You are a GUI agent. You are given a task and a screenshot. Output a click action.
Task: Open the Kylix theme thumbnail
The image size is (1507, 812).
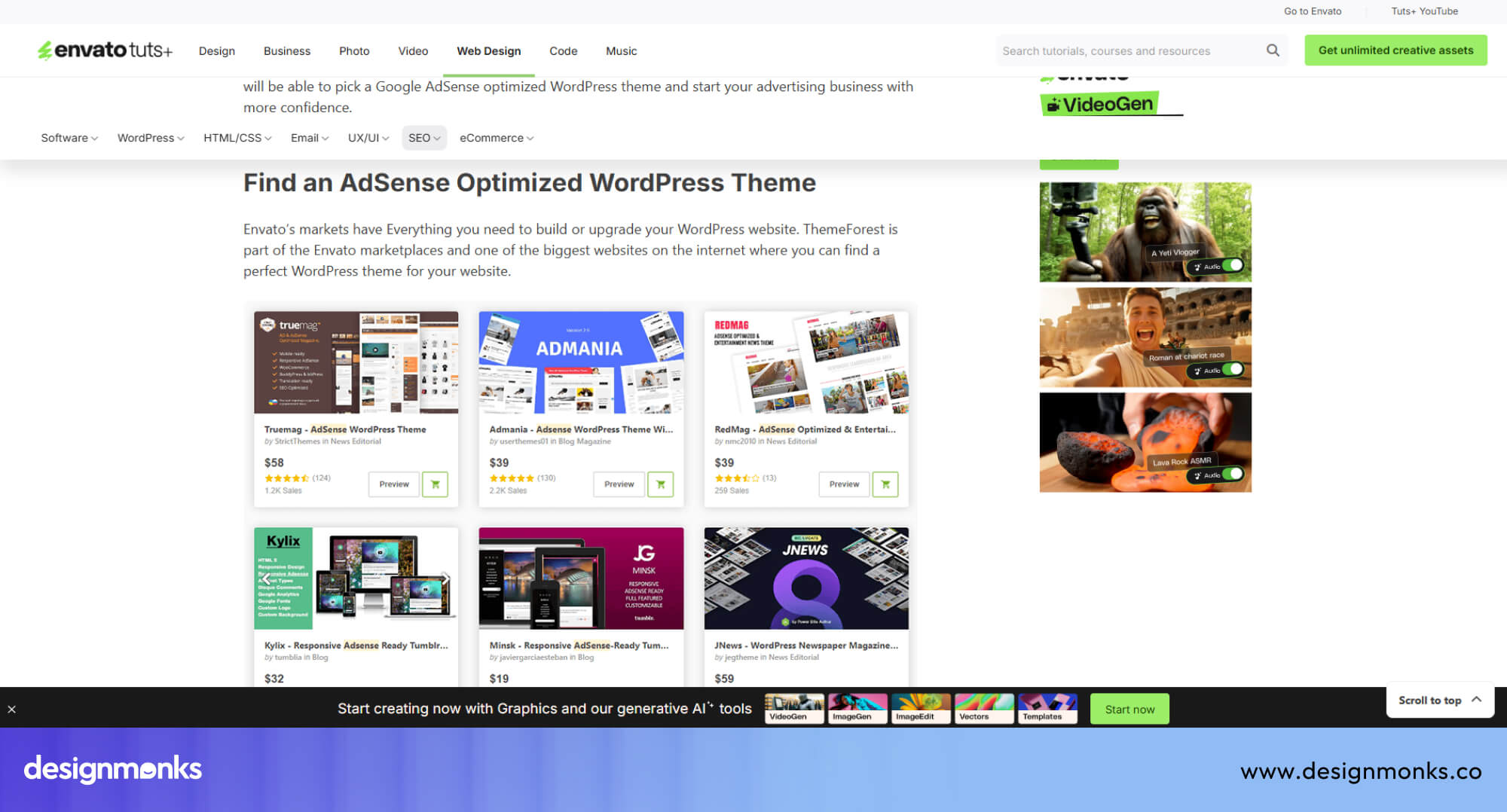point(356,578)
